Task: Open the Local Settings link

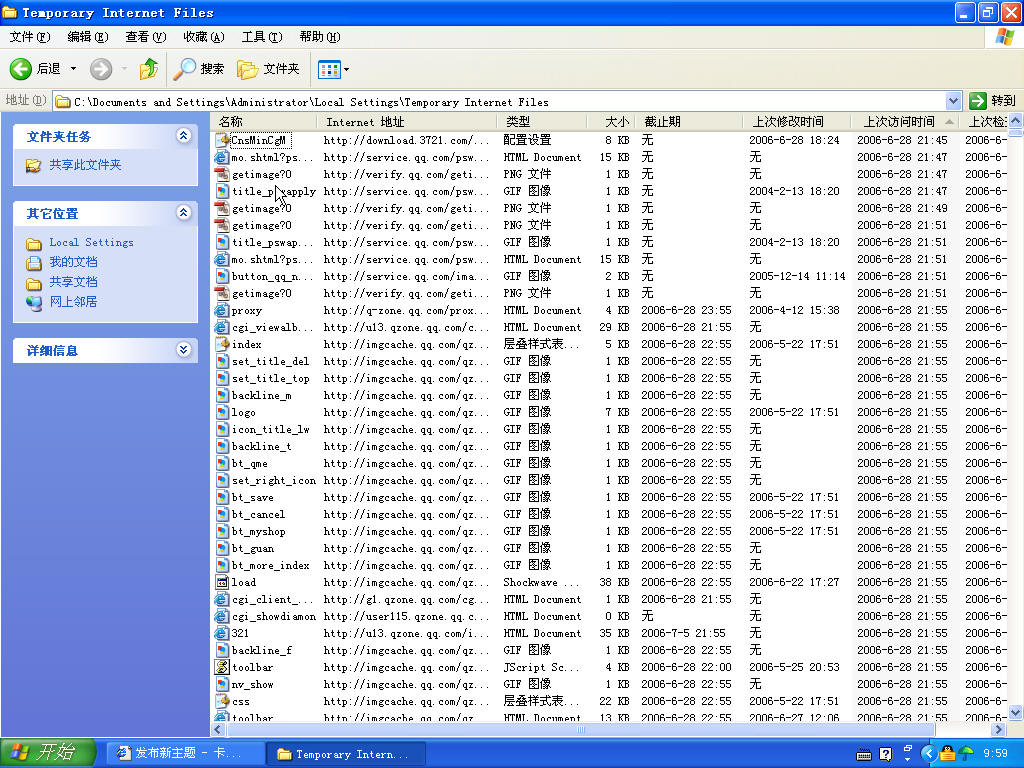Action: click(x=91, y=242)
